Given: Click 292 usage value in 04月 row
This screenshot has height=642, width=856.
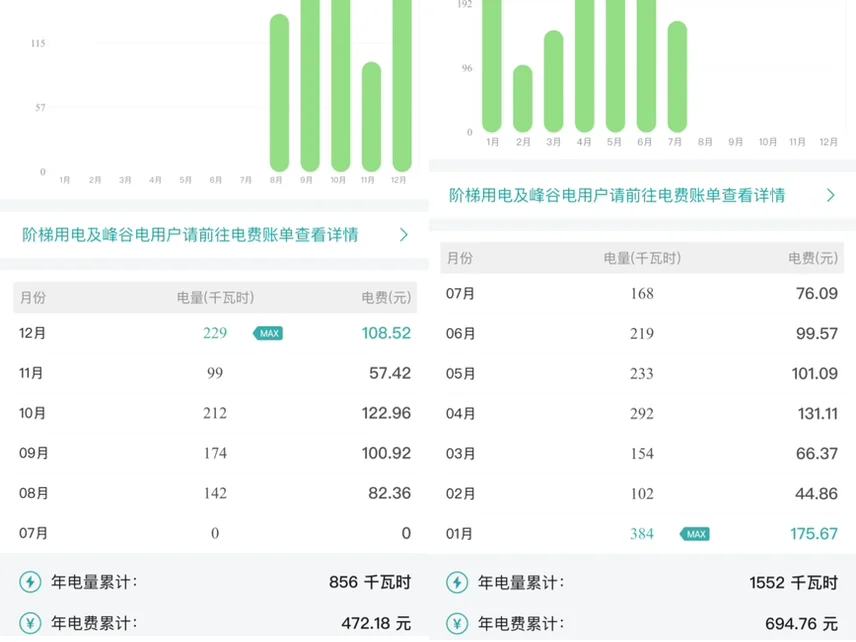Looking at the screenshot, I should click(x=642, y=414).
